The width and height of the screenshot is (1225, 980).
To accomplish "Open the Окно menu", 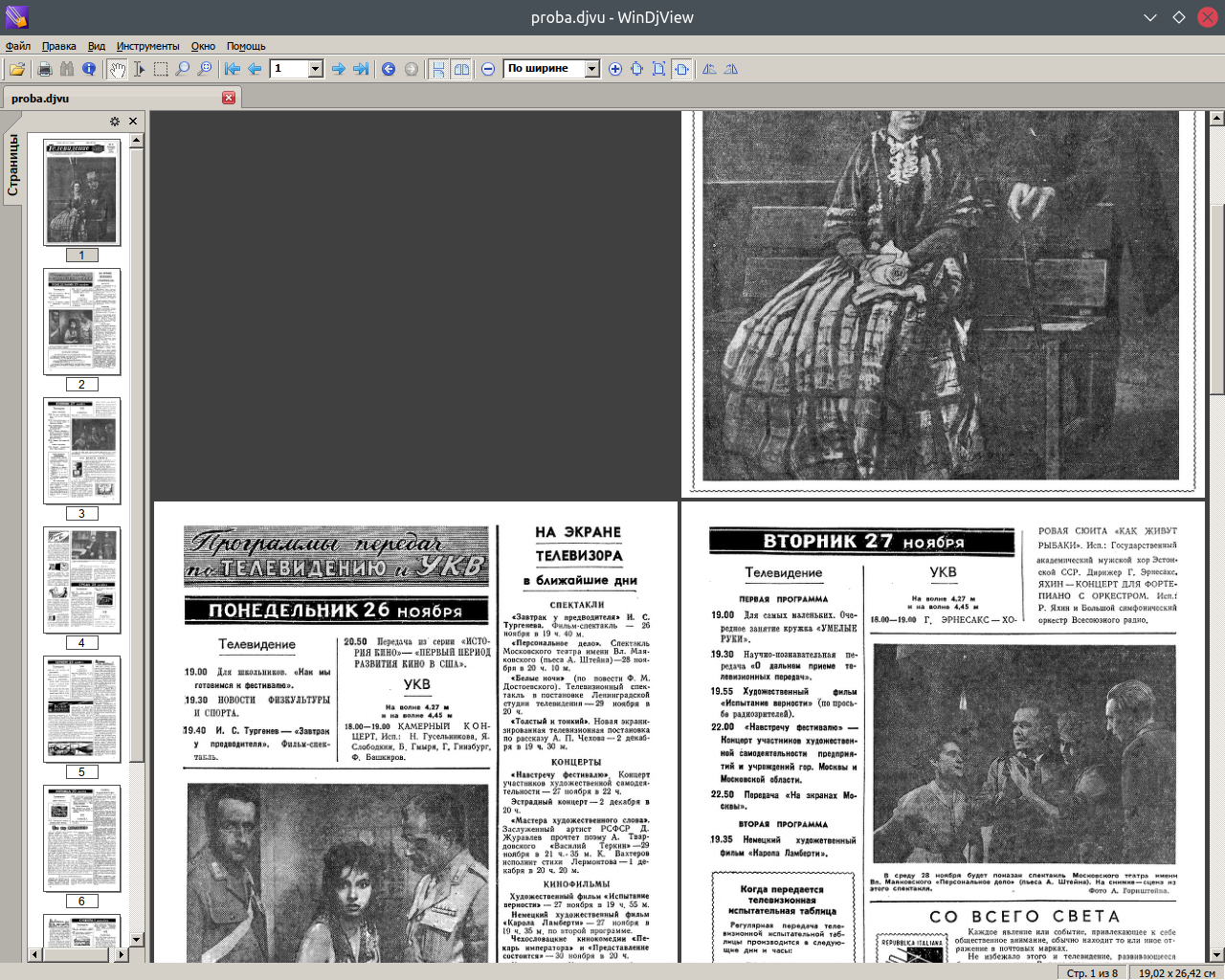I will pos(203,46).
